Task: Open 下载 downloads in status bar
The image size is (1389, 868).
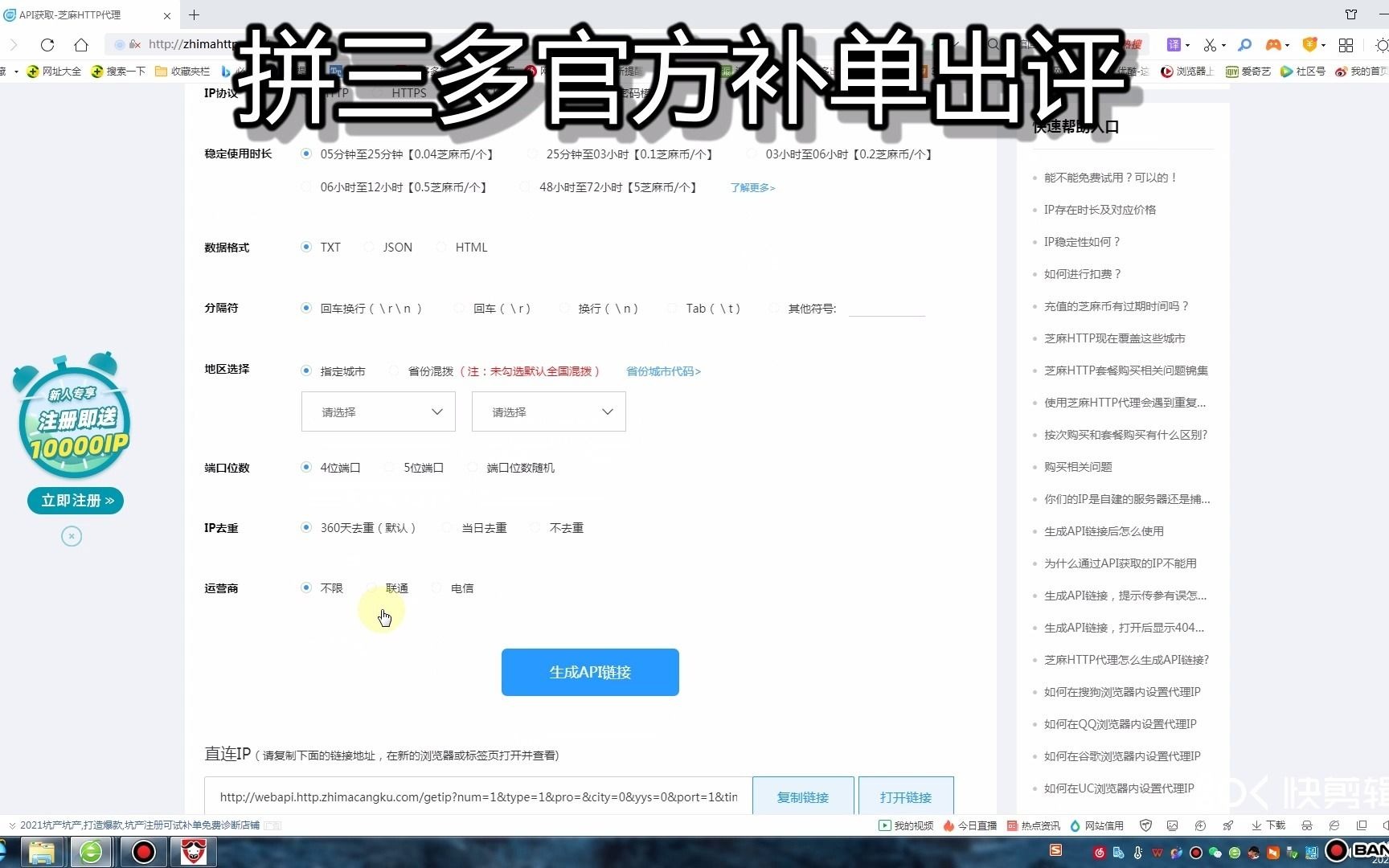Action: click(x=1268, y=825)
